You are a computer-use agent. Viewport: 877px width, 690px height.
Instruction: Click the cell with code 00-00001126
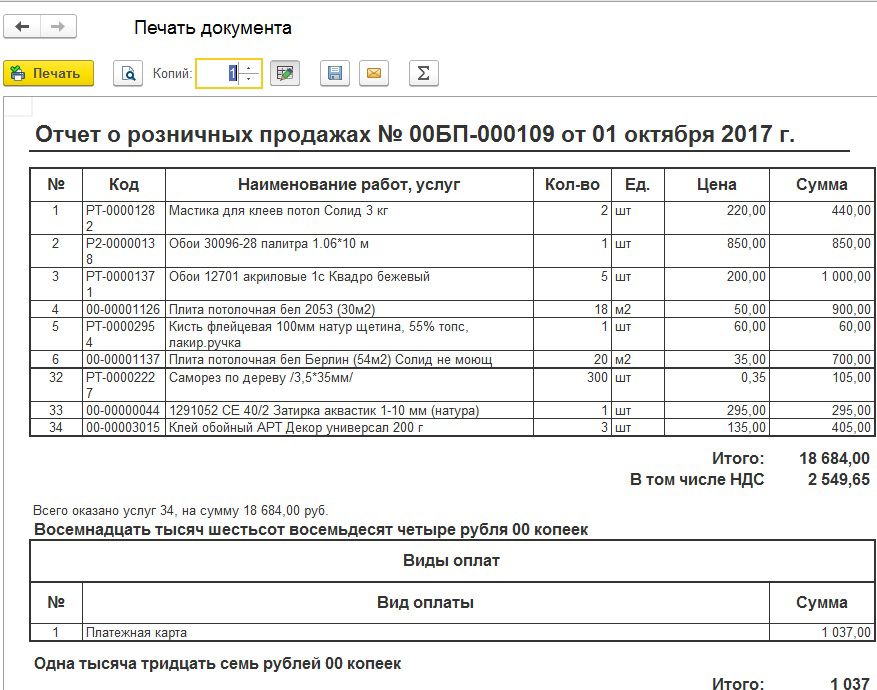(x=122, y=309)
